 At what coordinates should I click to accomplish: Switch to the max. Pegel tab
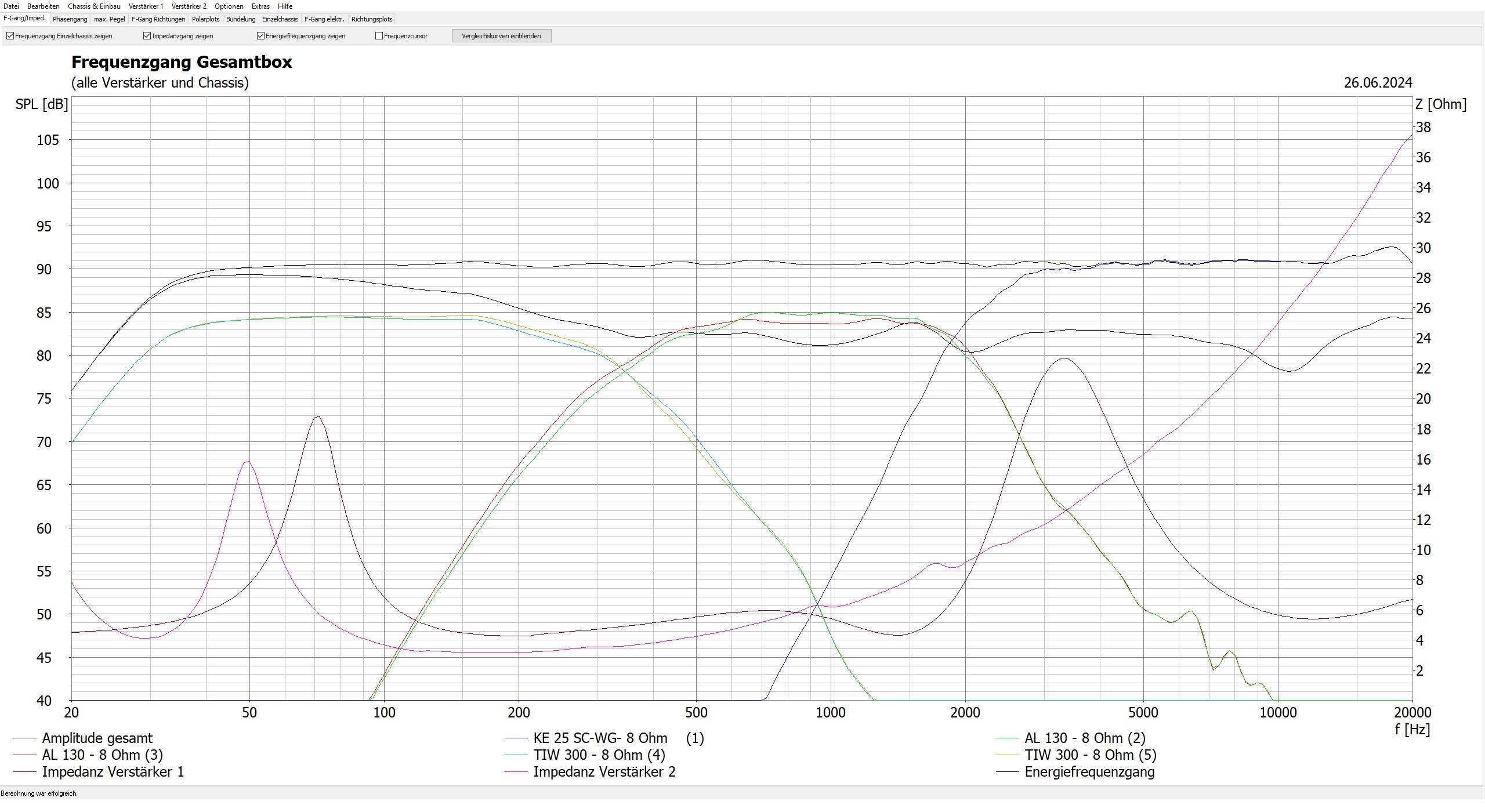tap(109, 19)
